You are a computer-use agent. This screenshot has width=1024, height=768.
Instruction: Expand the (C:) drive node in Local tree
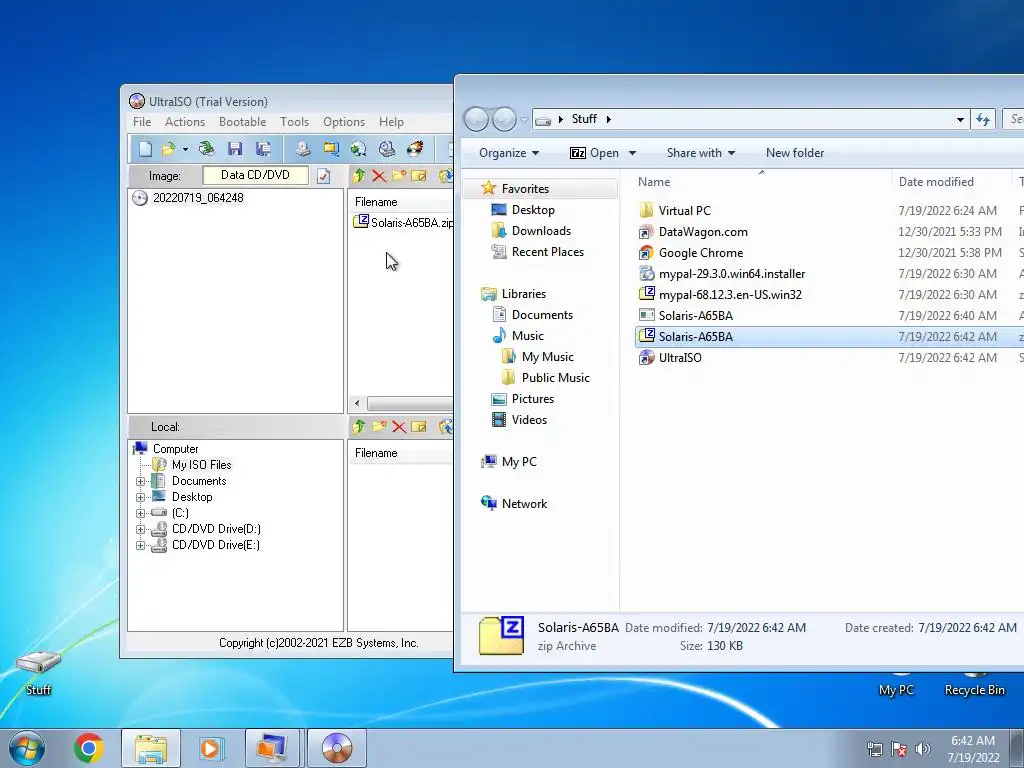[140, 513]
